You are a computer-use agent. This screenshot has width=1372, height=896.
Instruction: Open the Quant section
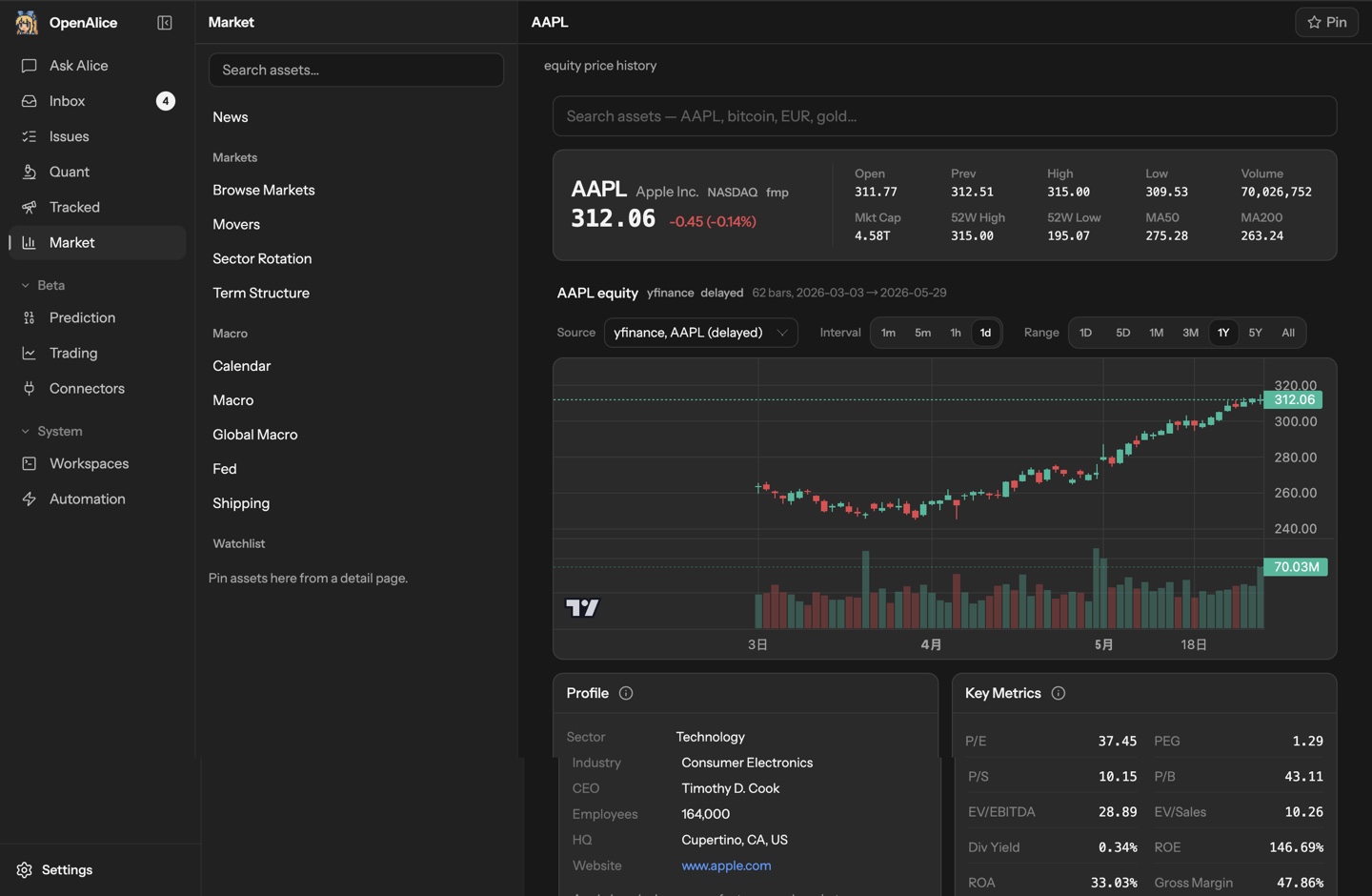click(97, 172)
